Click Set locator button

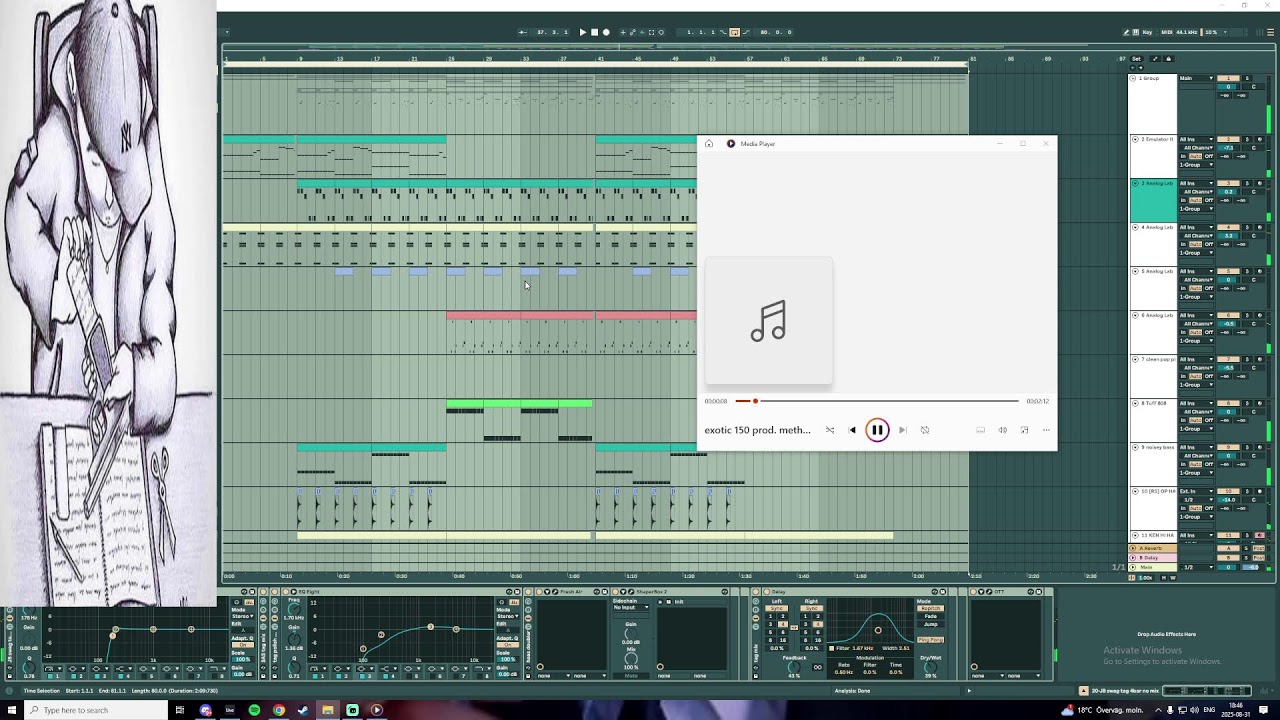pyautogui.click(x=1136, y=59)
